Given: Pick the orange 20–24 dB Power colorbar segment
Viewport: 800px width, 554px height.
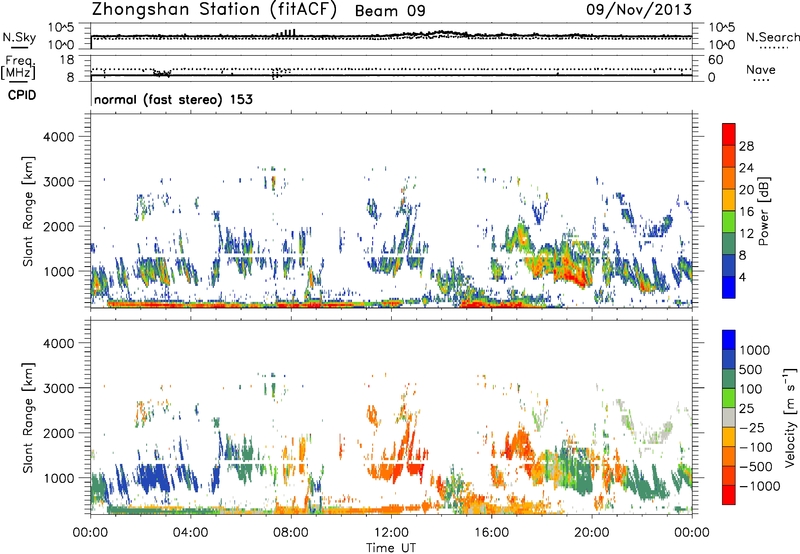Looking at the screenshot, I should (x=729, y=178).
